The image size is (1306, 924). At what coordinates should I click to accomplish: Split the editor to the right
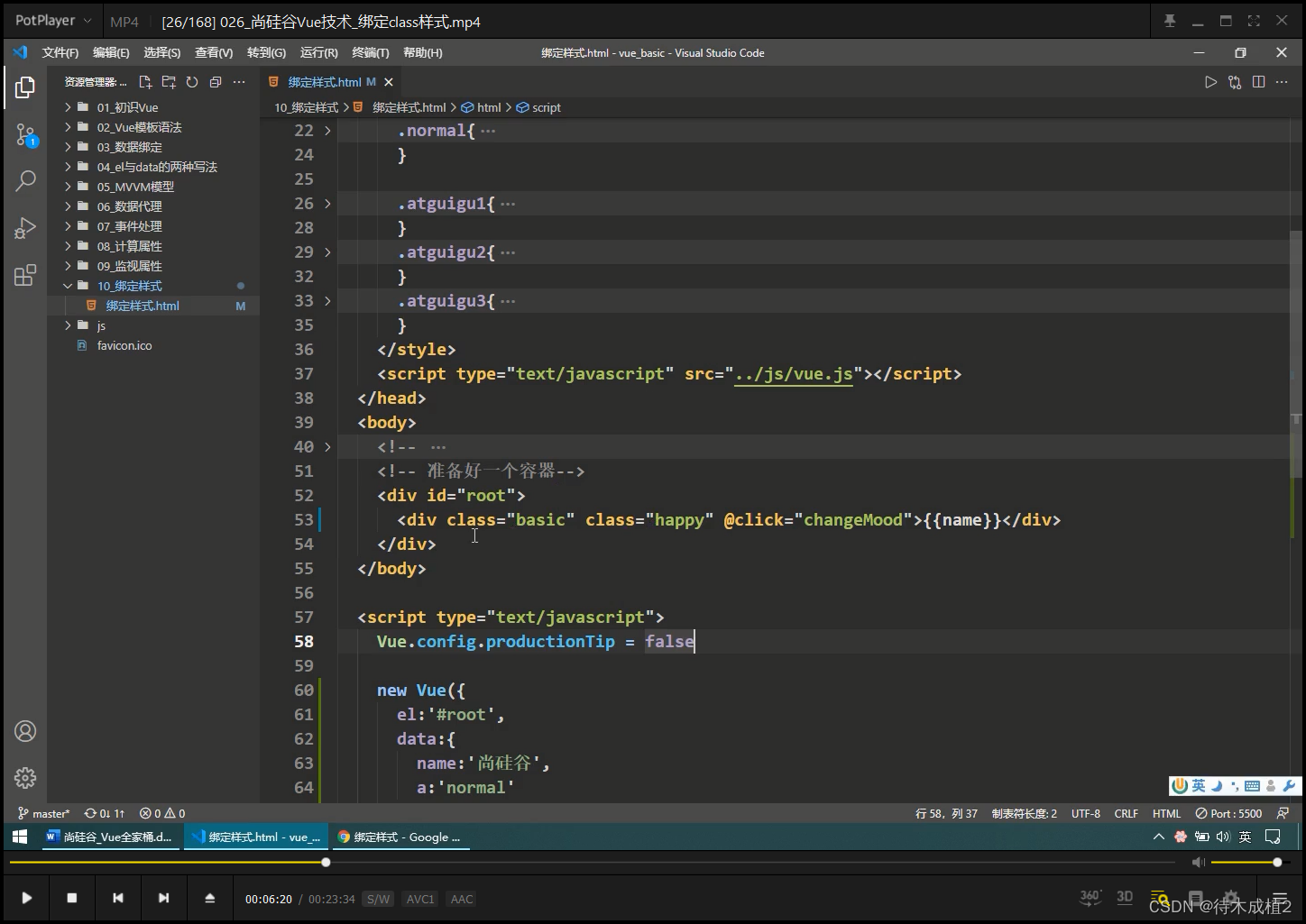(1258, 82)
